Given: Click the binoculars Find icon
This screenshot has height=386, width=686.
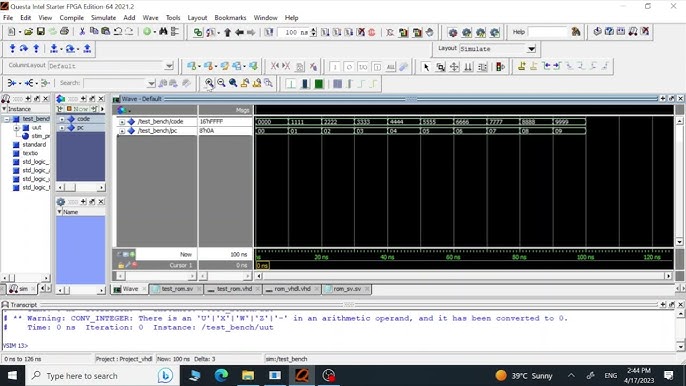Looking at the screenshot, I should click(163, 32).
